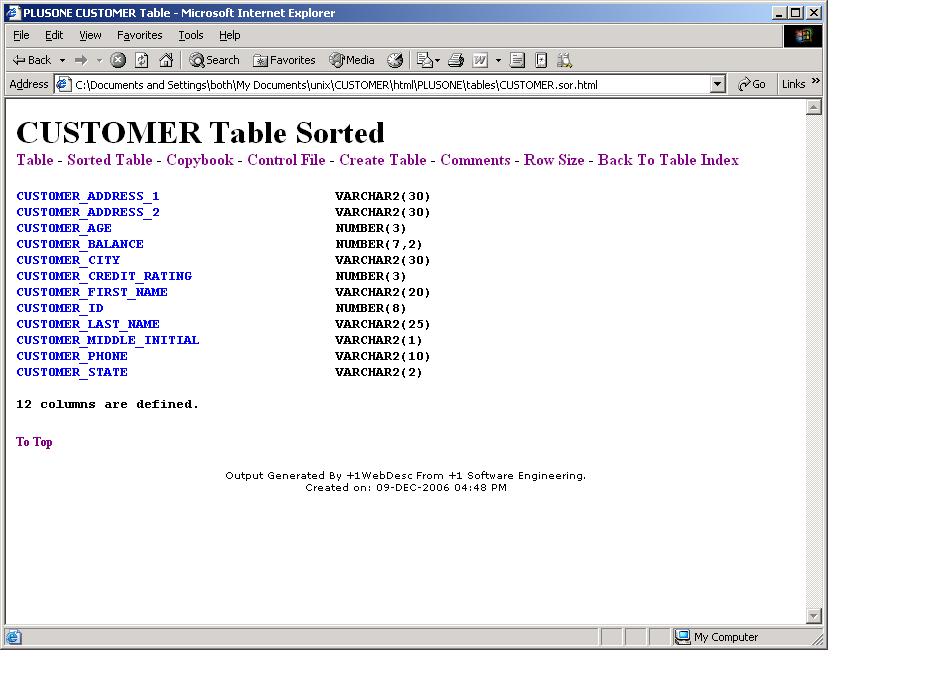The height and width of the screenshot is (690, 933).
Task: Click the rightmost toolbar icon after Research
Action: 564,60
